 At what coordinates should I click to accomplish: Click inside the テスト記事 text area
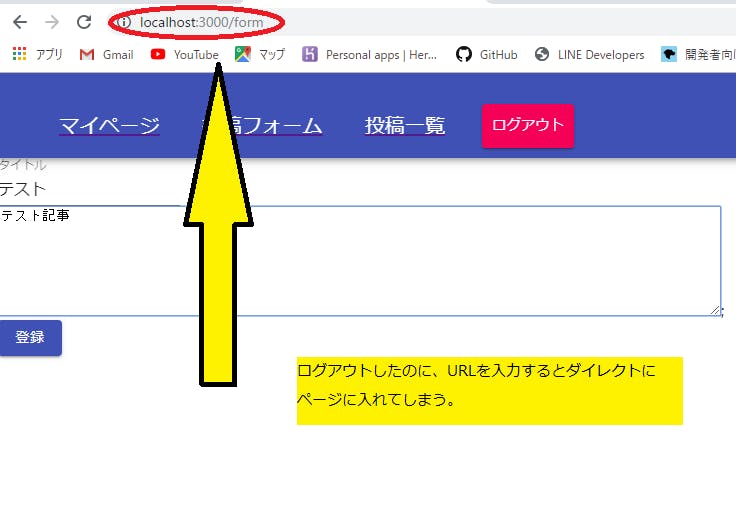click(x=360, y=261)
